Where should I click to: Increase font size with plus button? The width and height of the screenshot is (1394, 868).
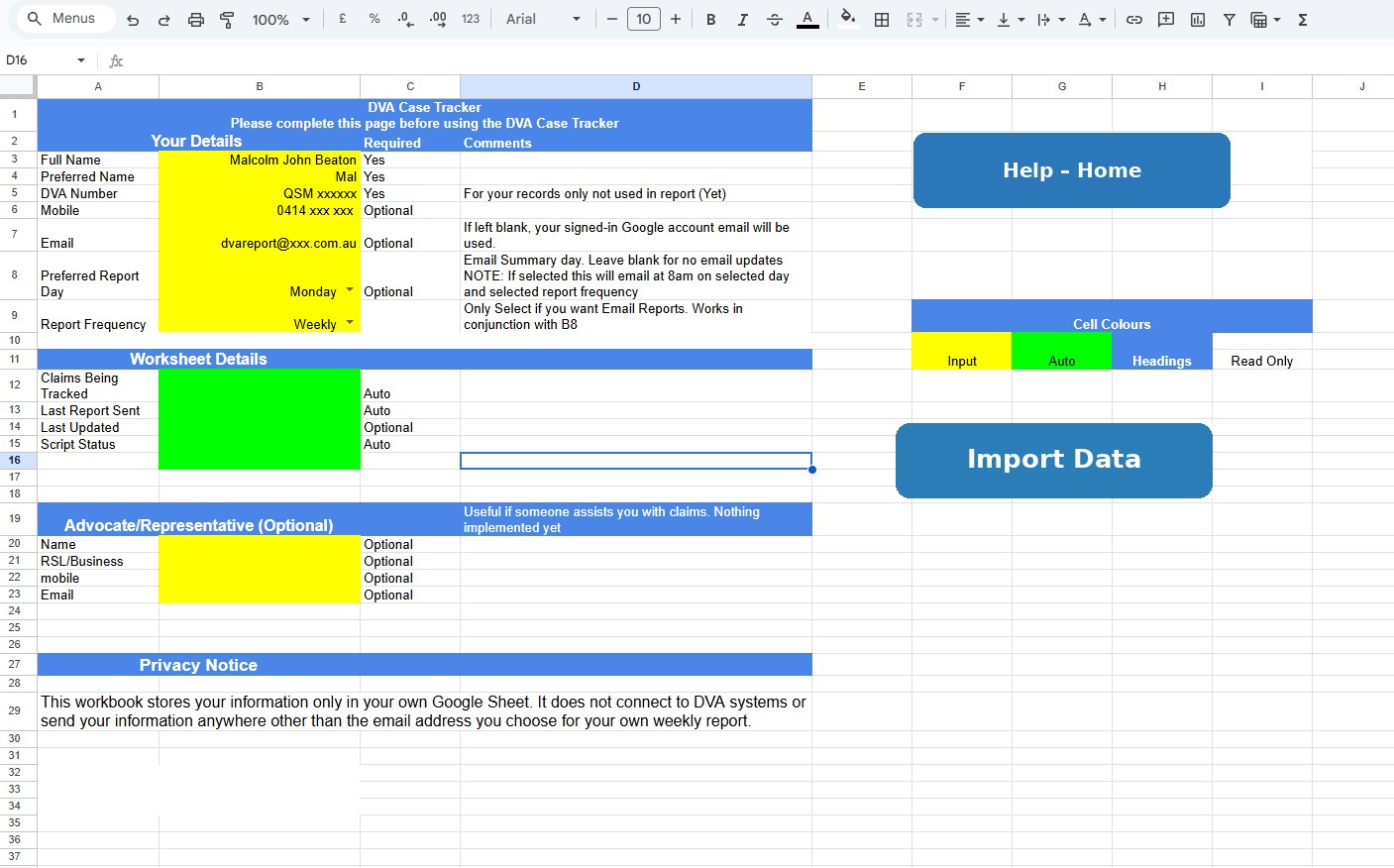(676, 19)
